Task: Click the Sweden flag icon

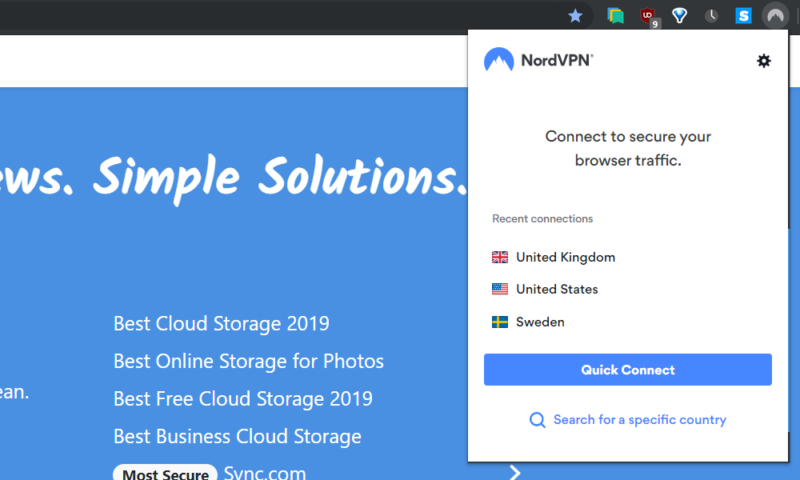Action: [499, 322]
